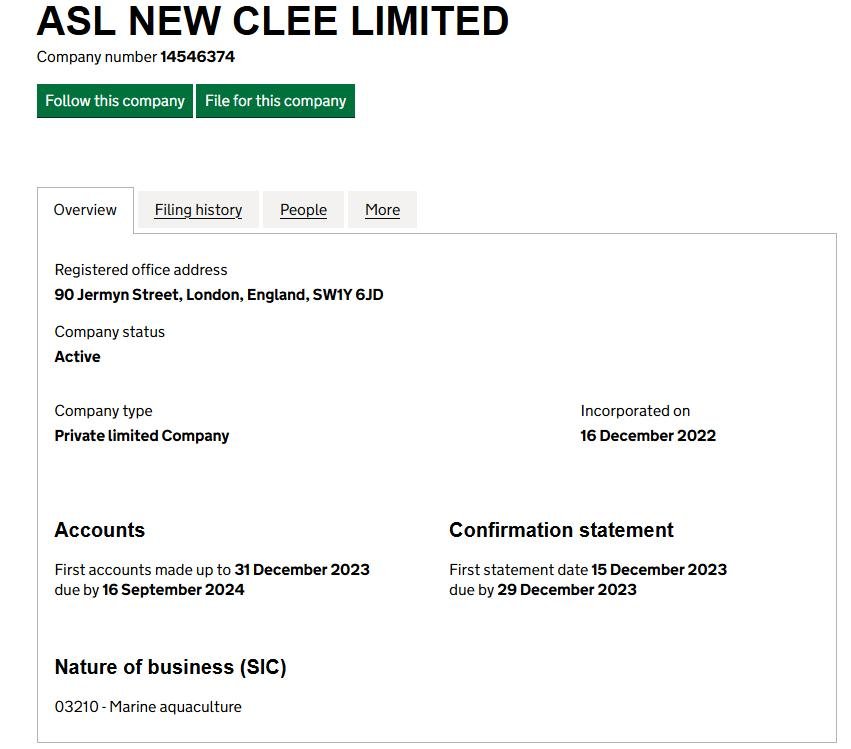Click the Nature of business (SIC) heading
Viewport: 851px width, 749px height.
170,667
